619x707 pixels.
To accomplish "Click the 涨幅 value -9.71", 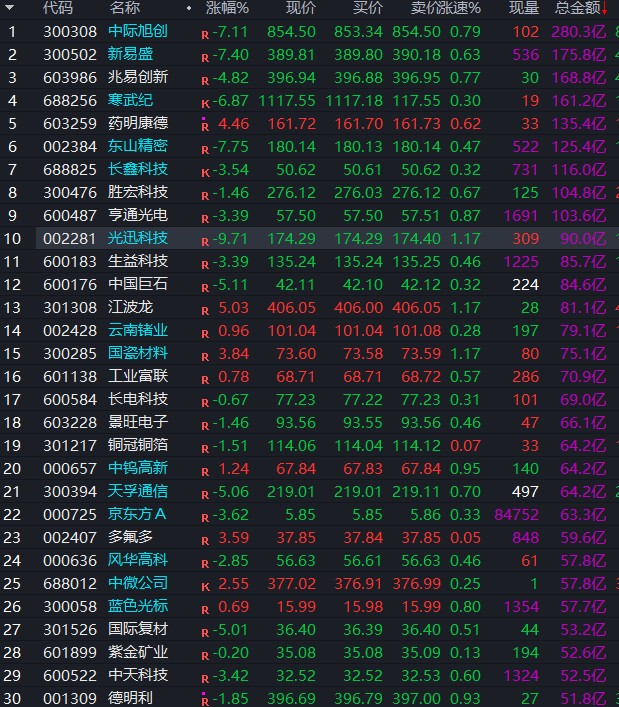I will (x=230, y=239).
